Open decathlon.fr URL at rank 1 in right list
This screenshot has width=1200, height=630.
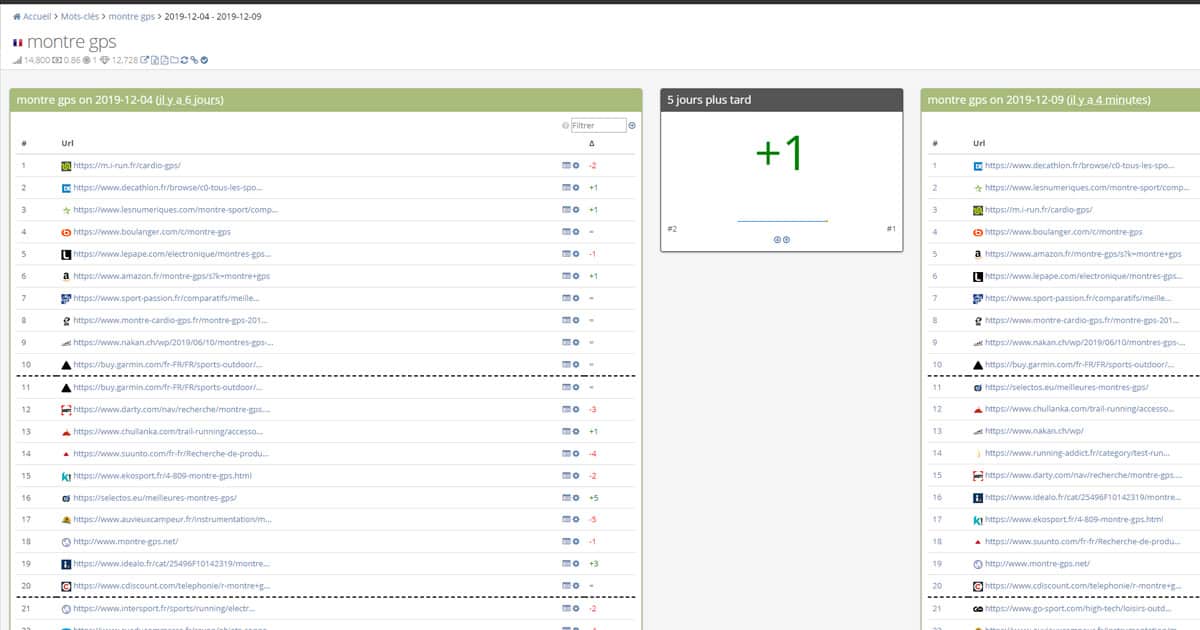point(1079,165)
